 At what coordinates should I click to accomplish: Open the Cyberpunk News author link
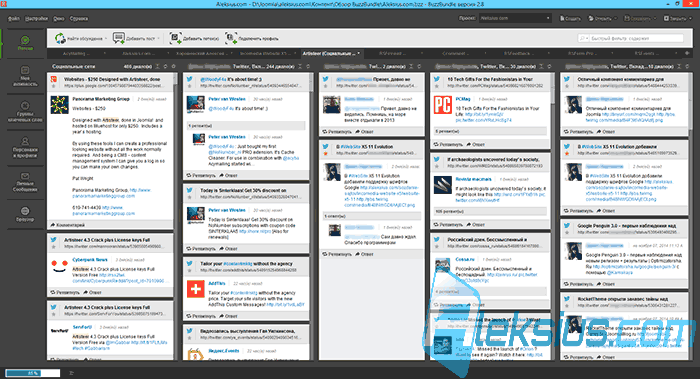(x=90, y=260)
